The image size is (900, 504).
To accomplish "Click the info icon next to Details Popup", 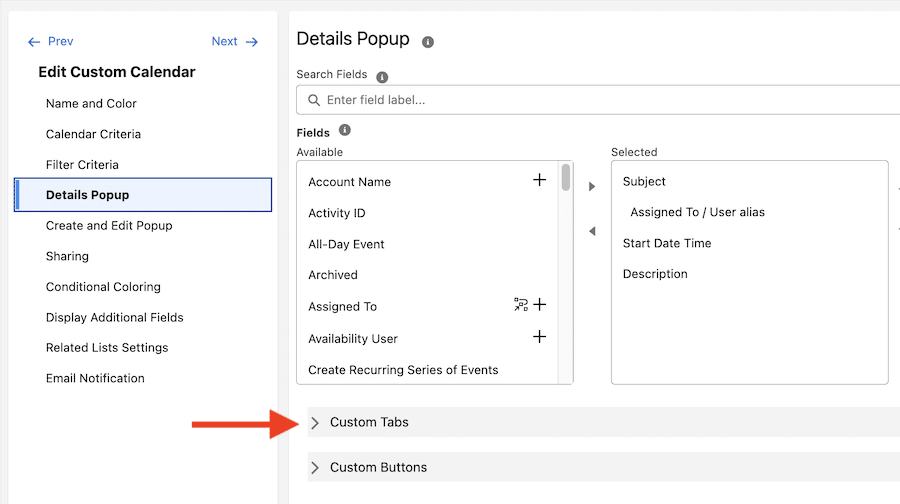I will 428,42.
